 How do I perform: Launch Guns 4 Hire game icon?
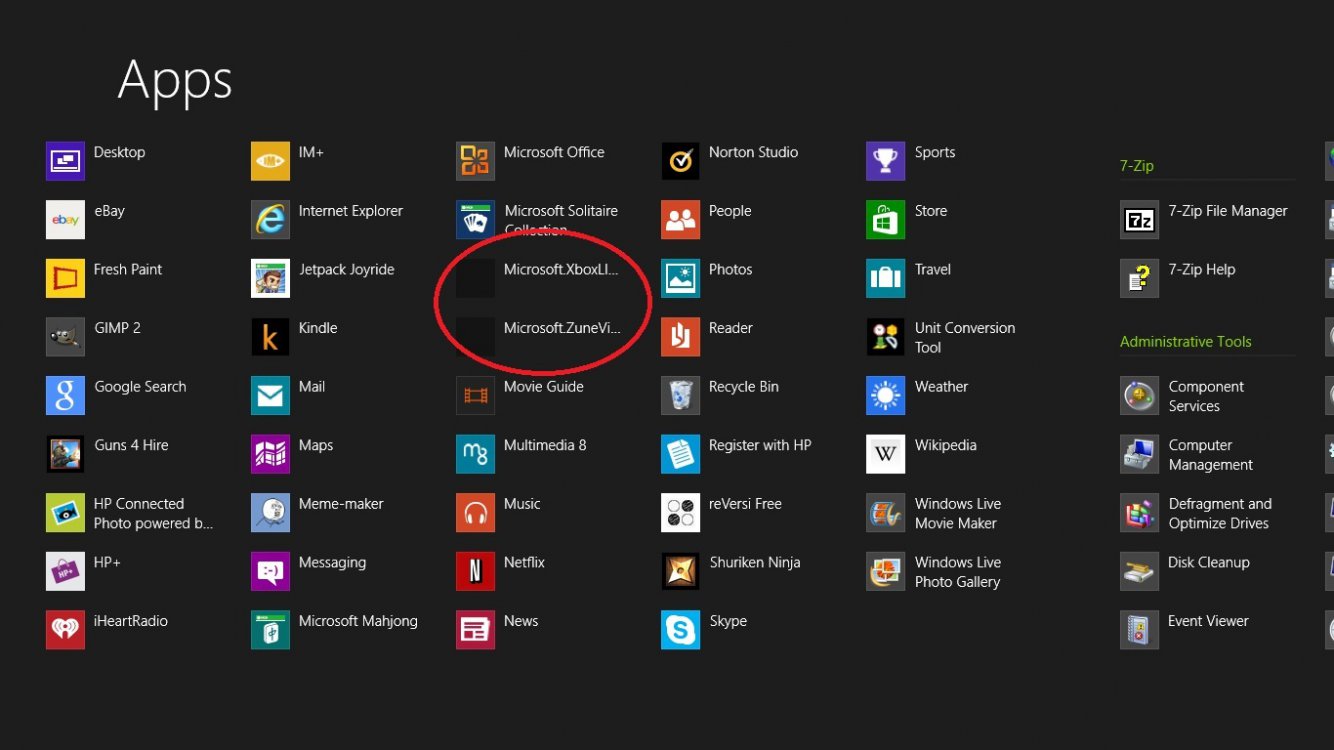pyautogui.click(x=65, y=454)
